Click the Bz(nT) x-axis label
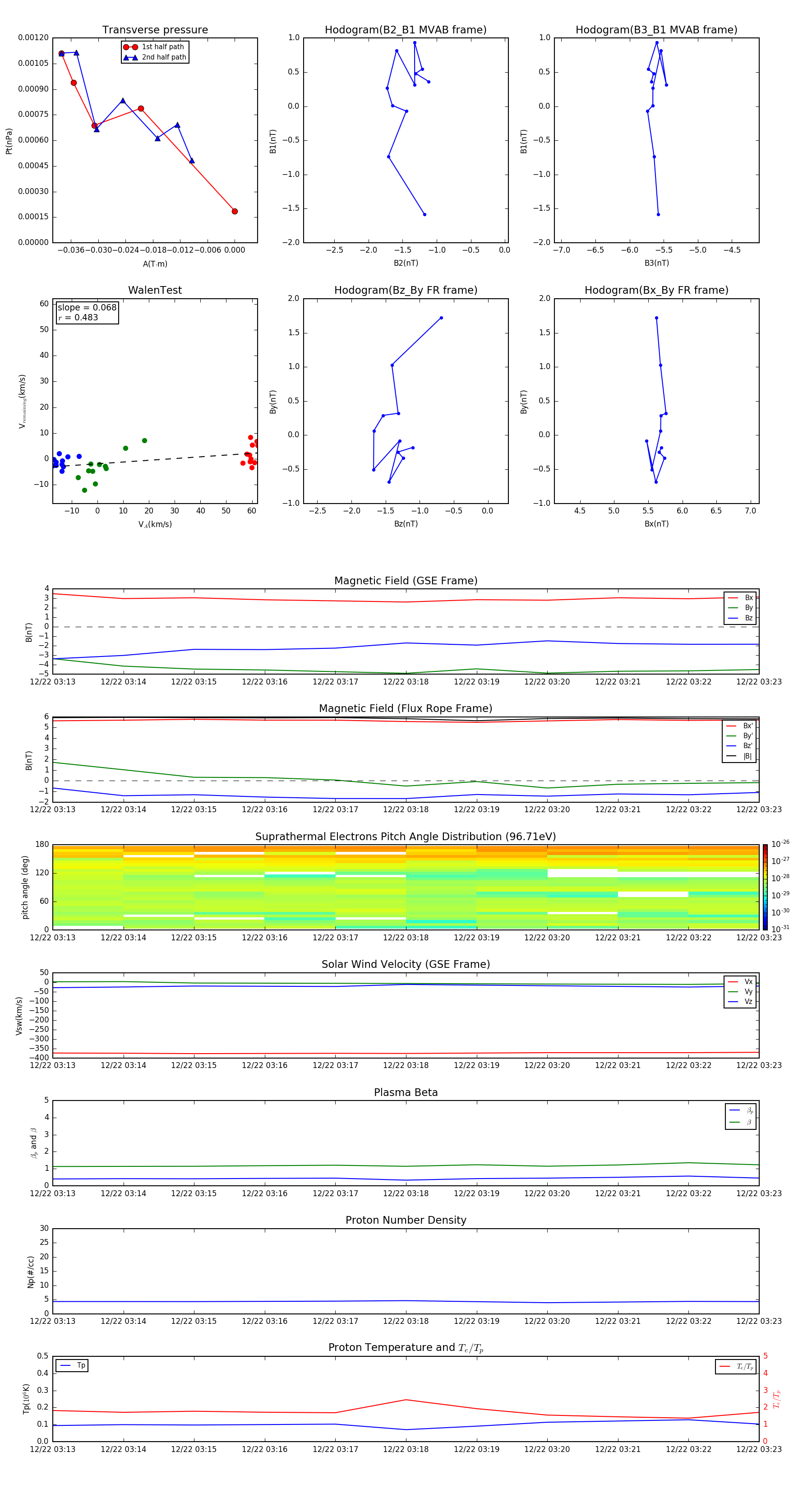Viewport: 812px width, 1489px height. (406, 524)
